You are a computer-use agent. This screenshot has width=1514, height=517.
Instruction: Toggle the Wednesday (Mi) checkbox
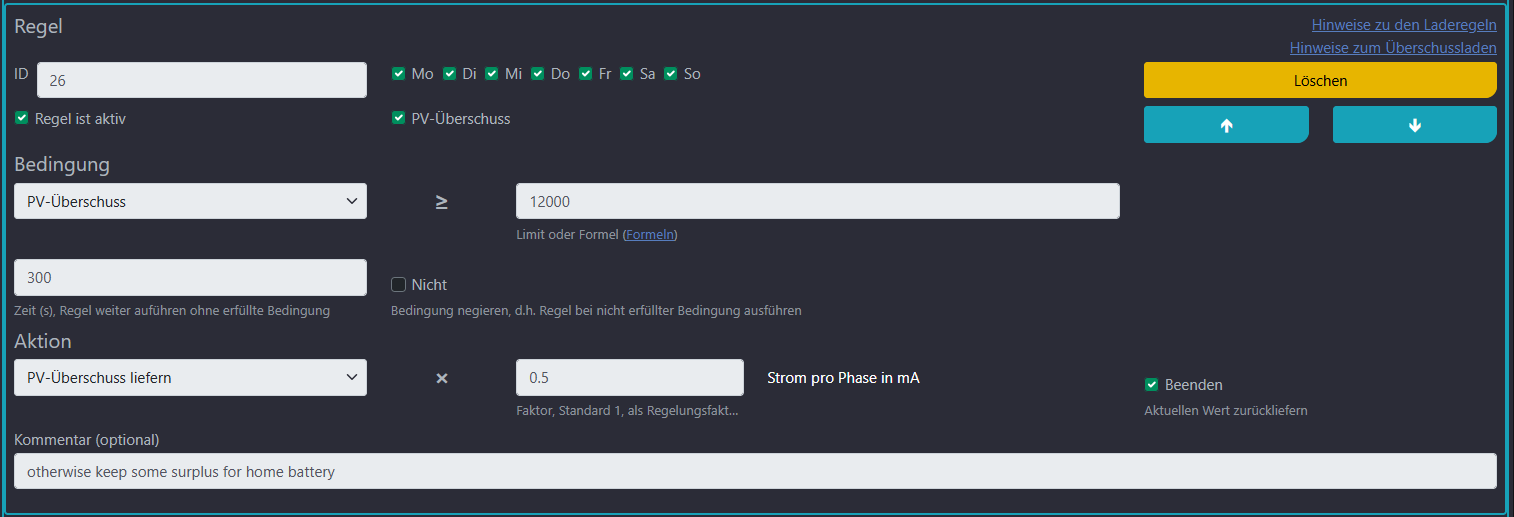pyautogui.click(x=492, y=74)
